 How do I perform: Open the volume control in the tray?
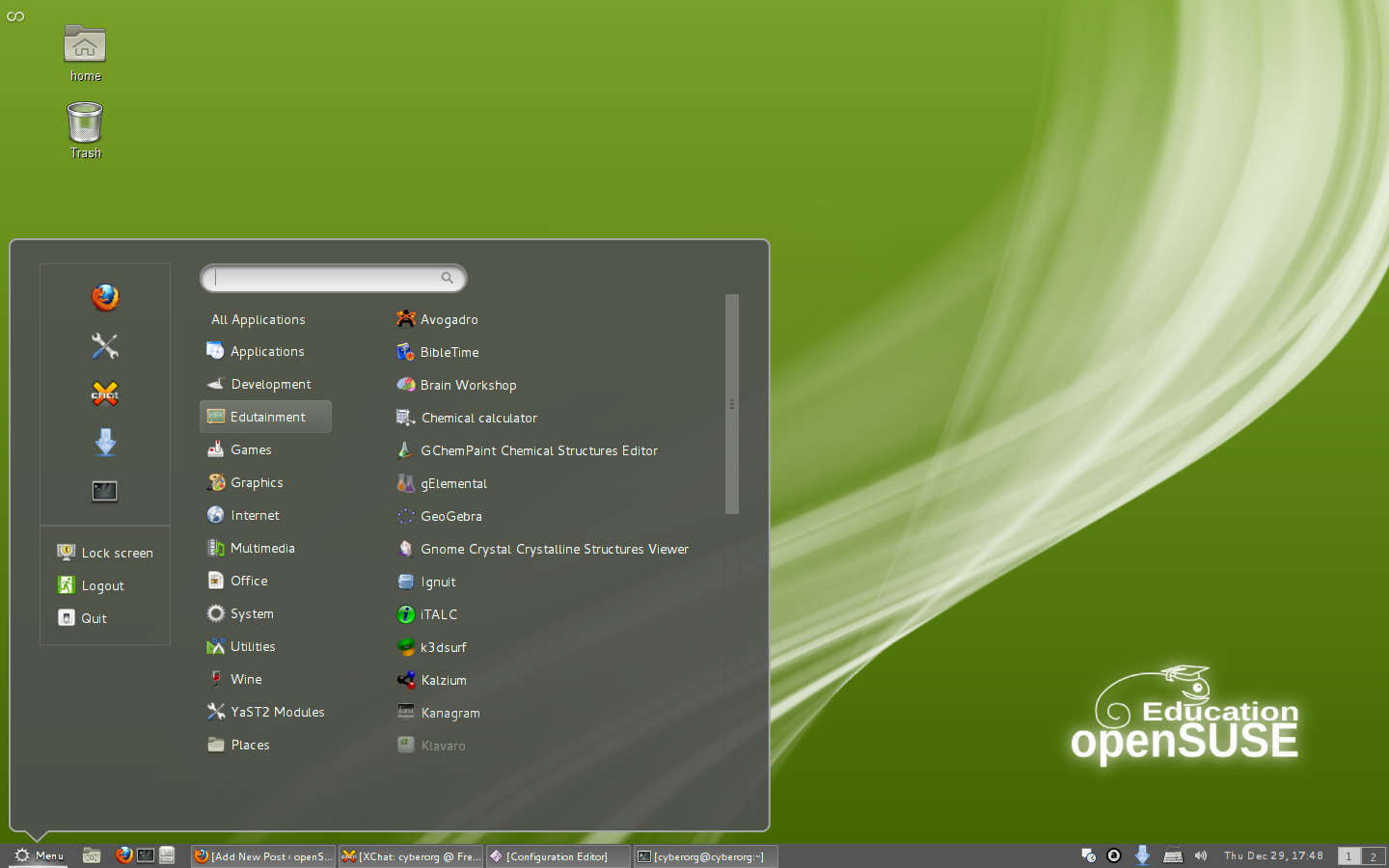click(x=1201, y=855)
